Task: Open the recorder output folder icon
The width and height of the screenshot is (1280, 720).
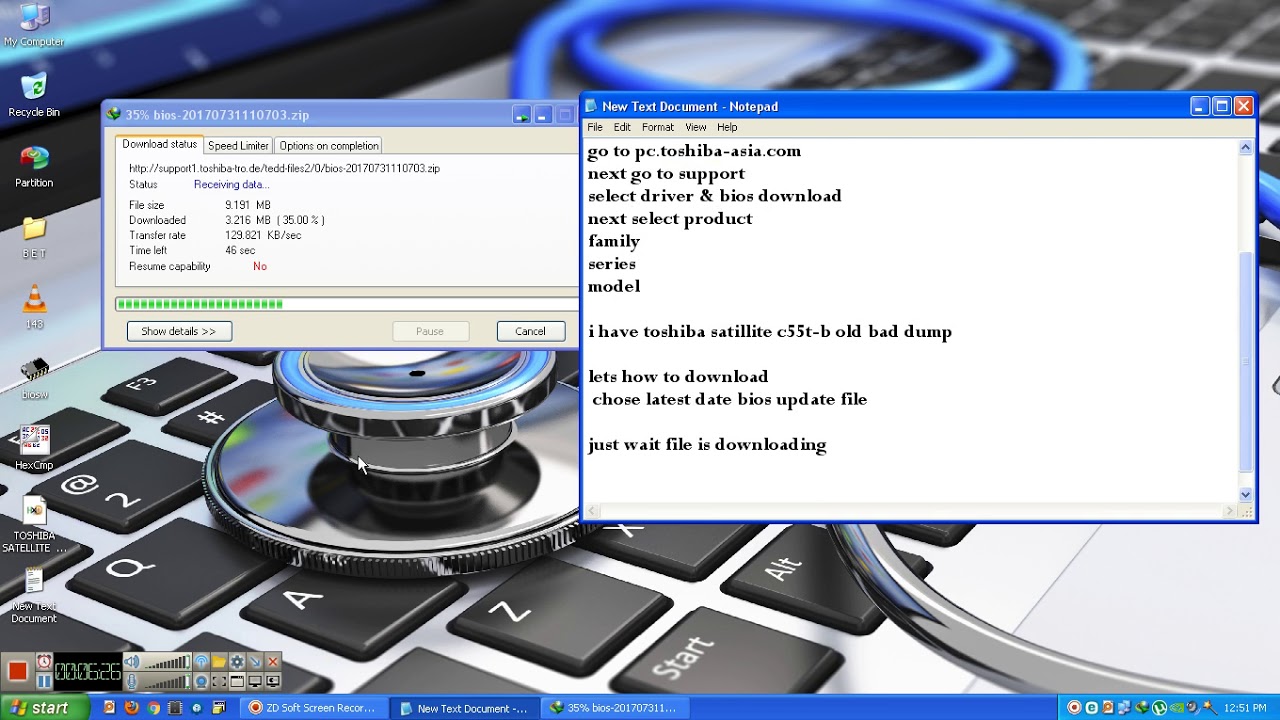Action: pyautogui.click(x=219, y=661)
